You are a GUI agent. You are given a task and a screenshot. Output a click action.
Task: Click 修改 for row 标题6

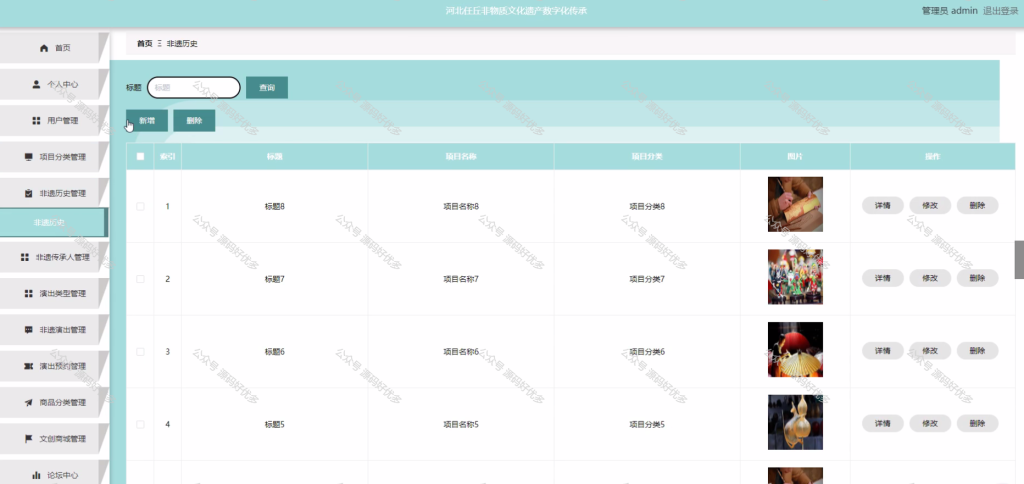pos(930,351)
